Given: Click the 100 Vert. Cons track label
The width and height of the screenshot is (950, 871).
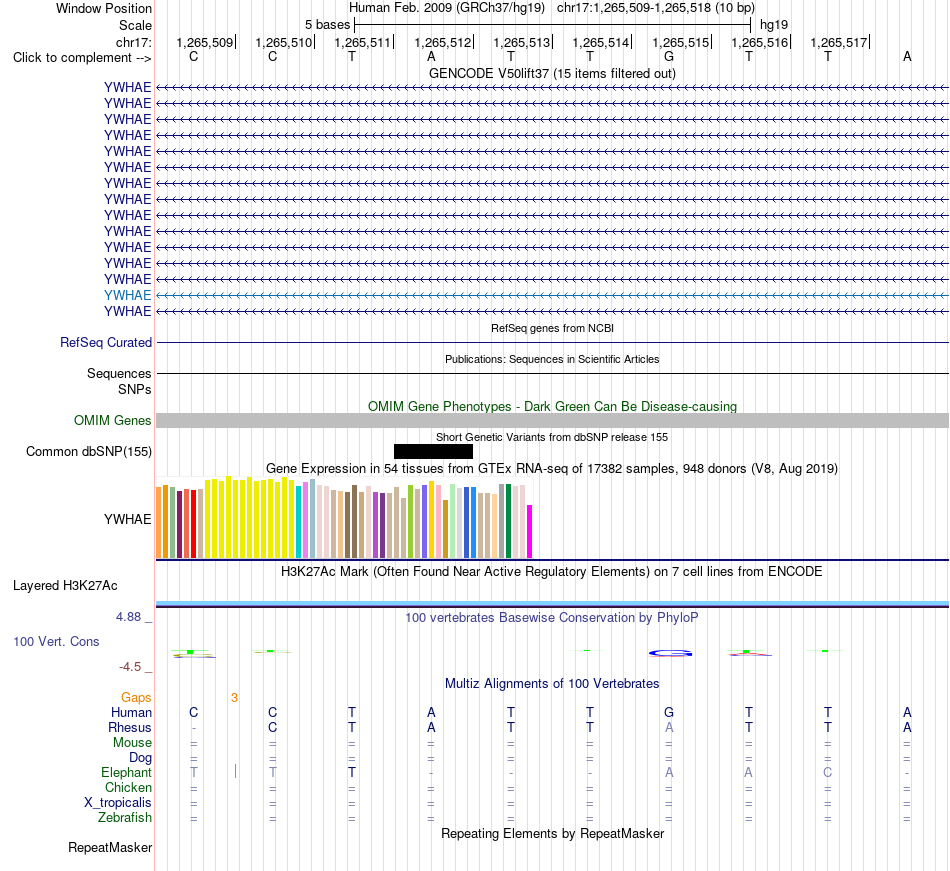Looking at the screenshot, I should click(x=56, y=641).
